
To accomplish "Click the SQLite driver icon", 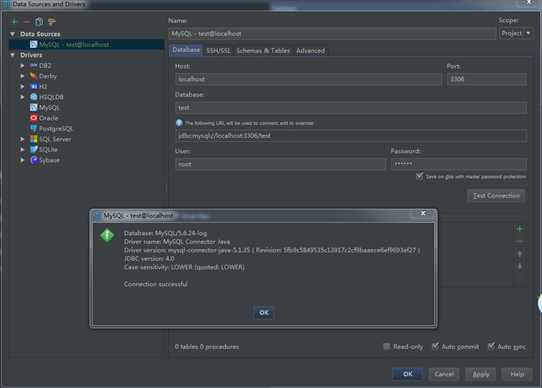I will 34,149.
